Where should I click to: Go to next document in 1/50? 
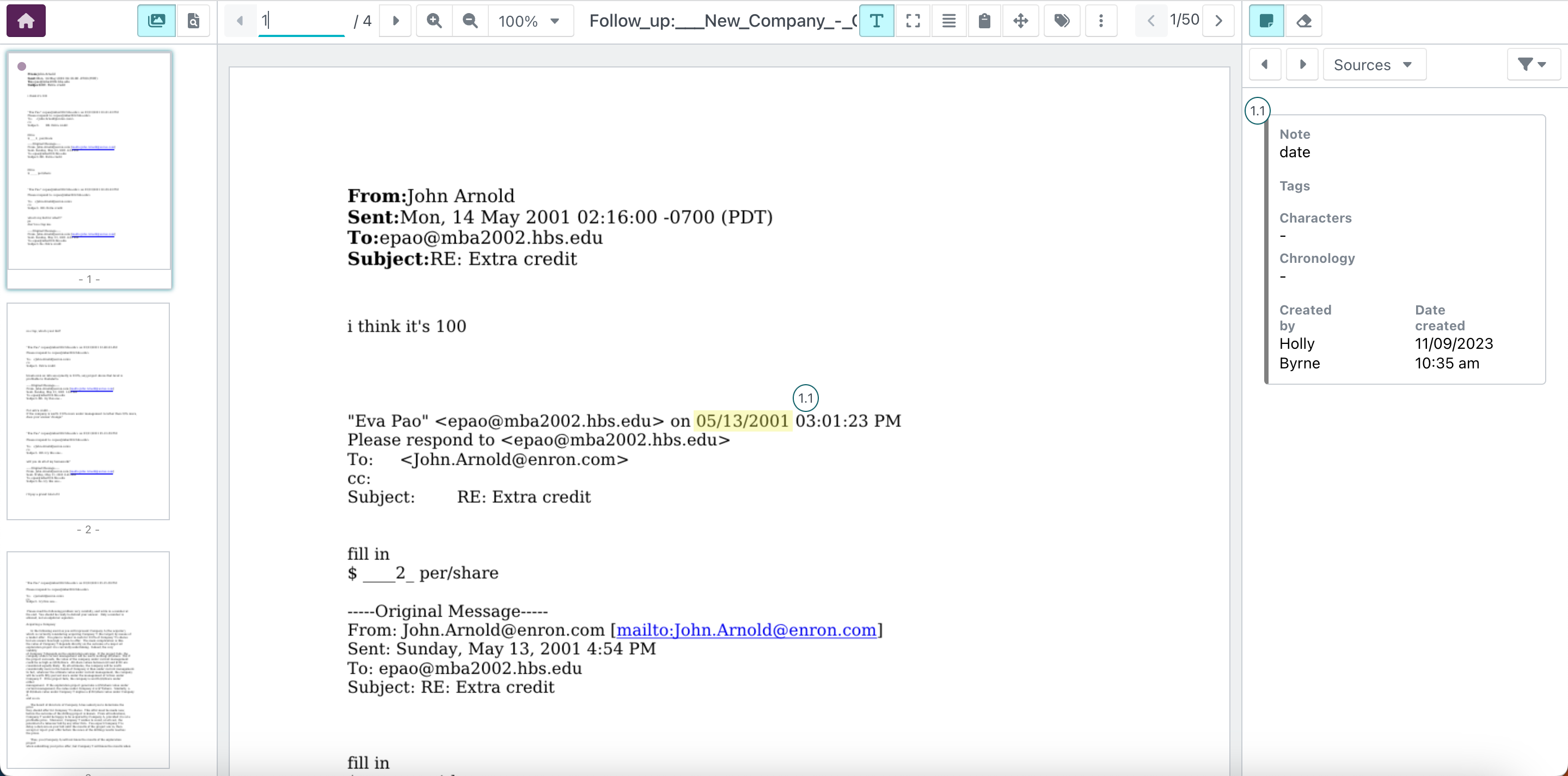[x=1218, y=21]
